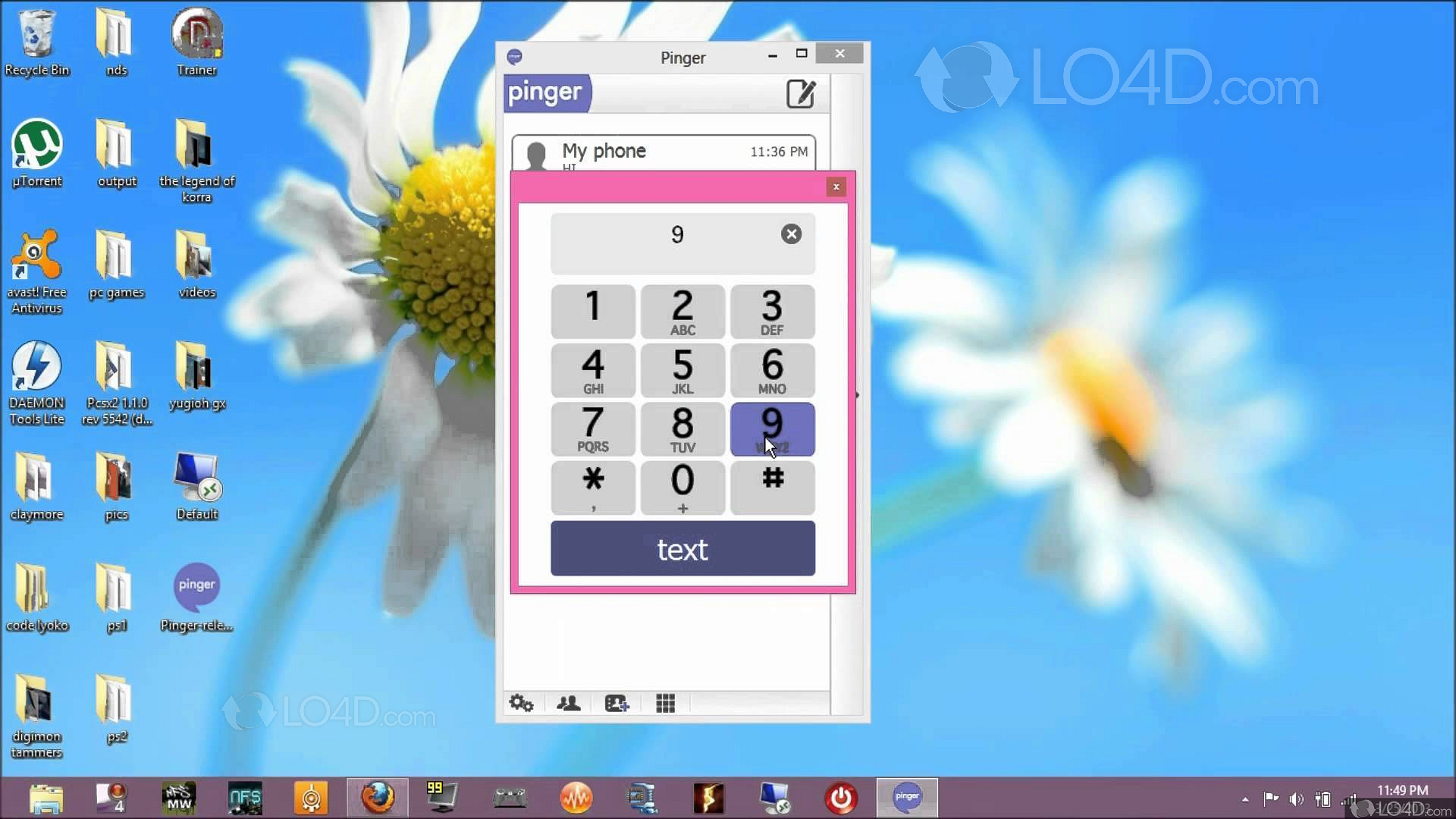The height and width of the screenshot is (819, 1456).
Task: Click the phone number entry field
Action: (667, 243)
